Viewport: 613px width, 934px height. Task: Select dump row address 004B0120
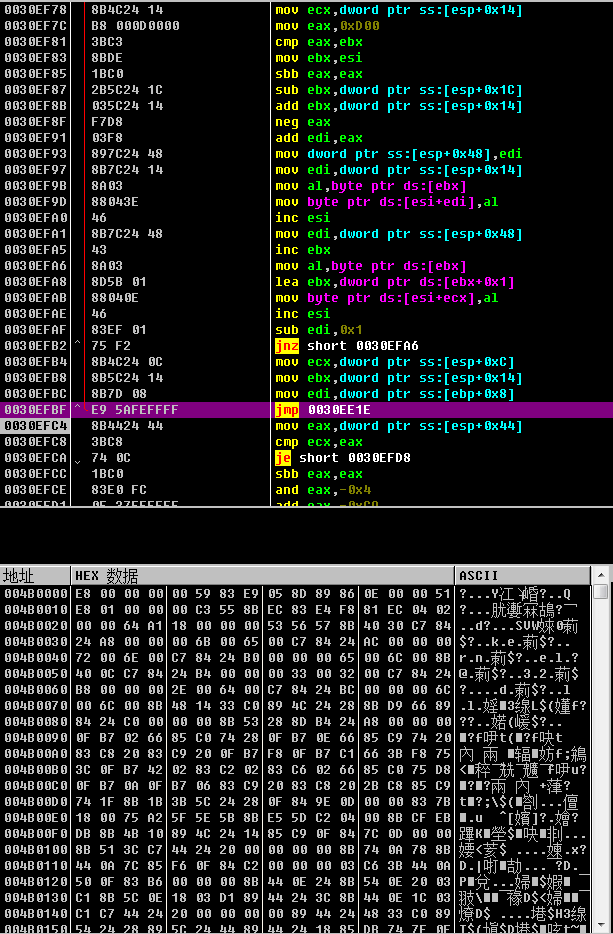[35, 882]
